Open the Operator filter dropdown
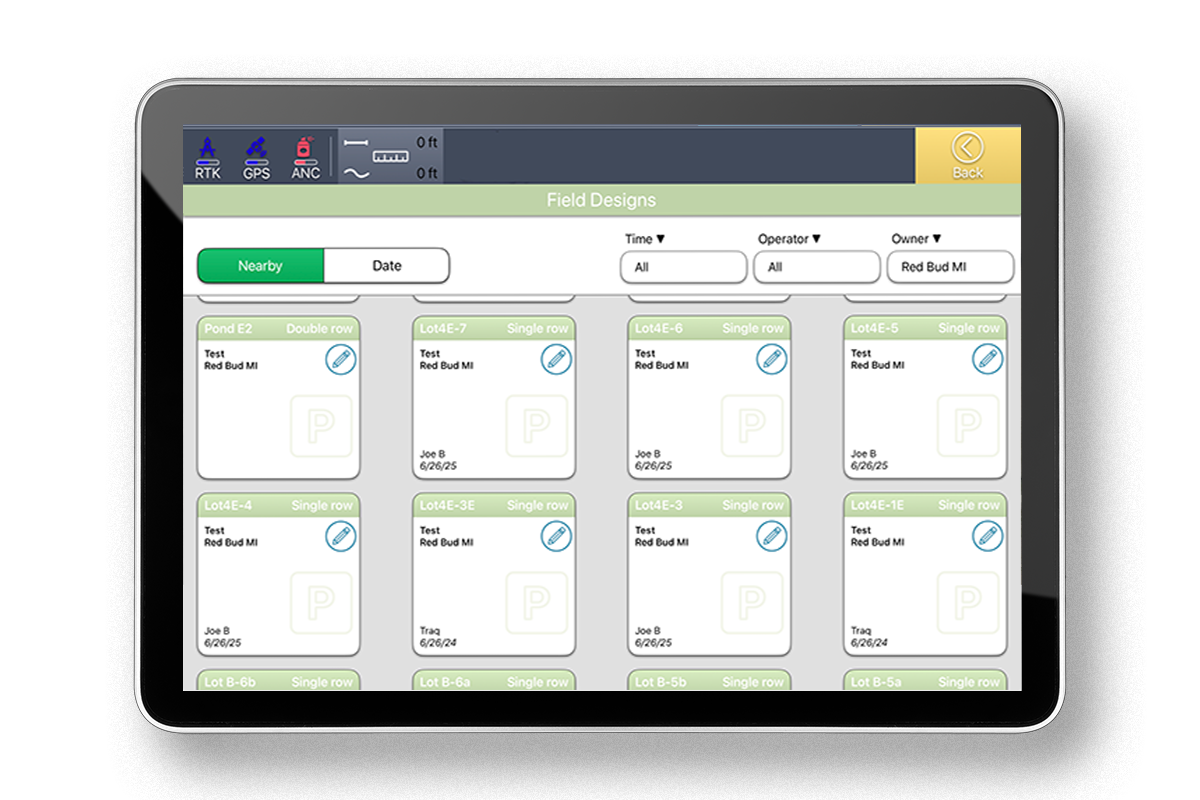This screenshot has width=1200, height=800. (x=817, y=267)
